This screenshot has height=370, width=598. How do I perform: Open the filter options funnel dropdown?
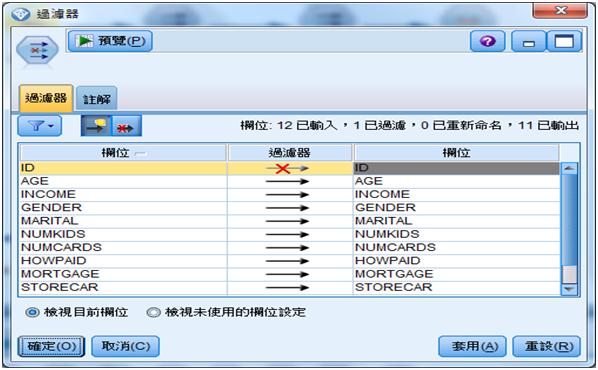click(x=40, y=126)
